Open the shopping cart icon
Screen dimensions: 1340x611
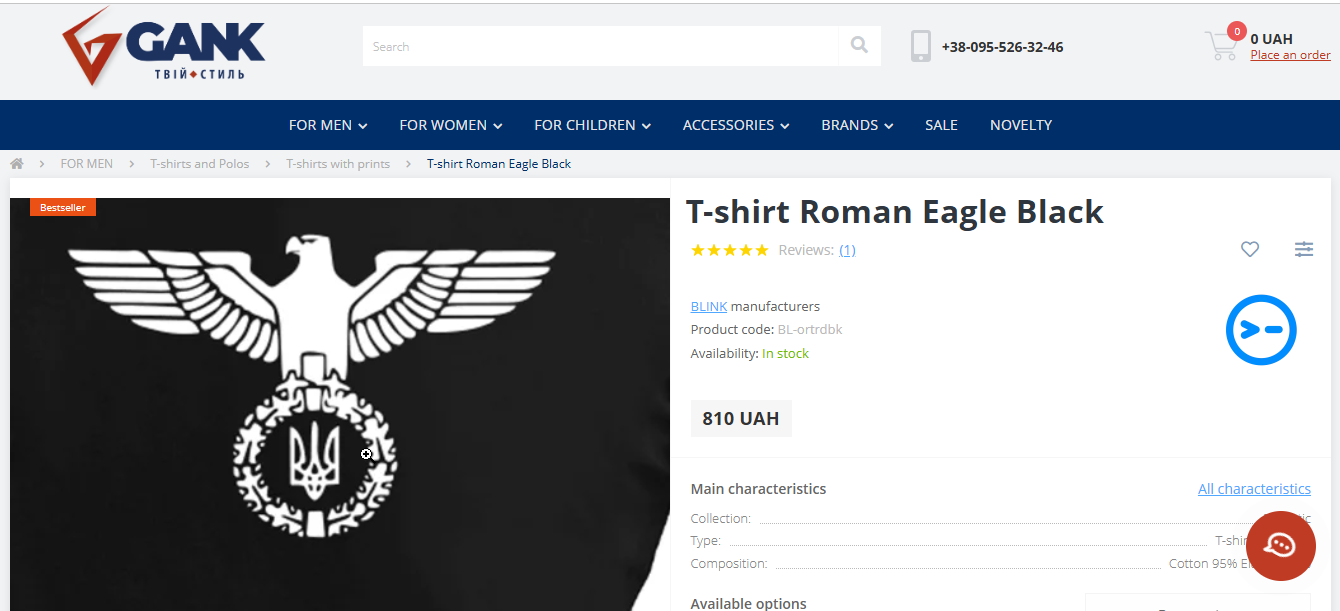(x=1221, y=46)
